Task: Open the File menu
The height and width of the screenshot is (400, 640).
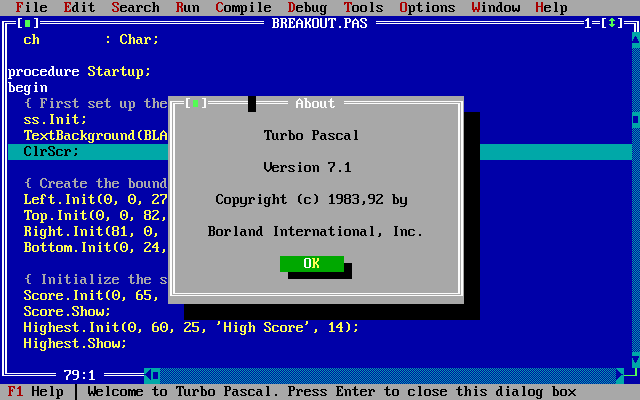Action: [31, 7]
